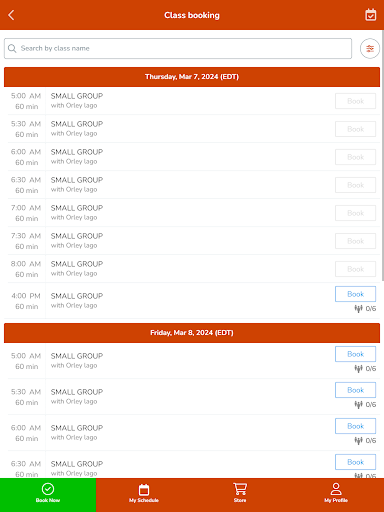The image size is (384, 512).
Task: Click the Thursday, Mar 7, 2024 date header
Action: pos(192,77)
